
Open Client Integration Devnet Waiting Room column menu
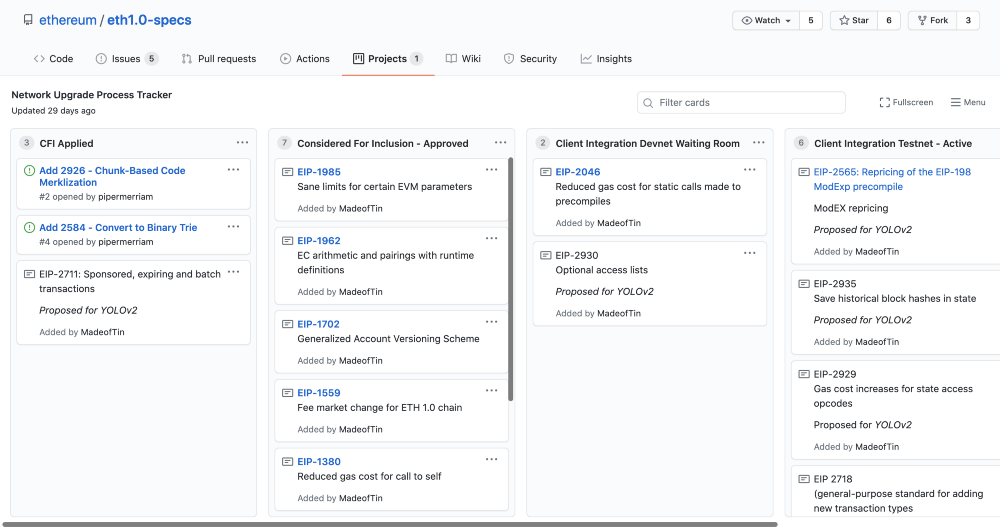758,143
